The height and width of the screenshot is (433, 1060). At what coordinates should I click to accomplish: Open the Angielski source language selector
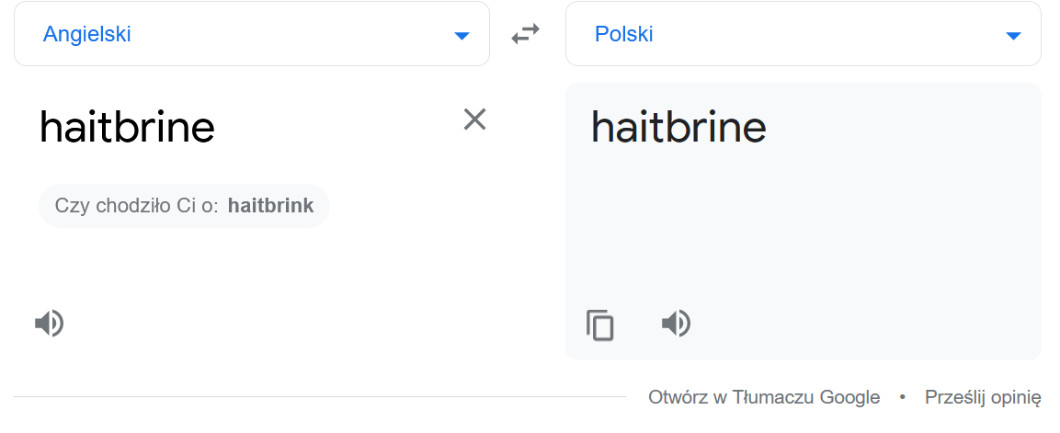click(250, 34)
